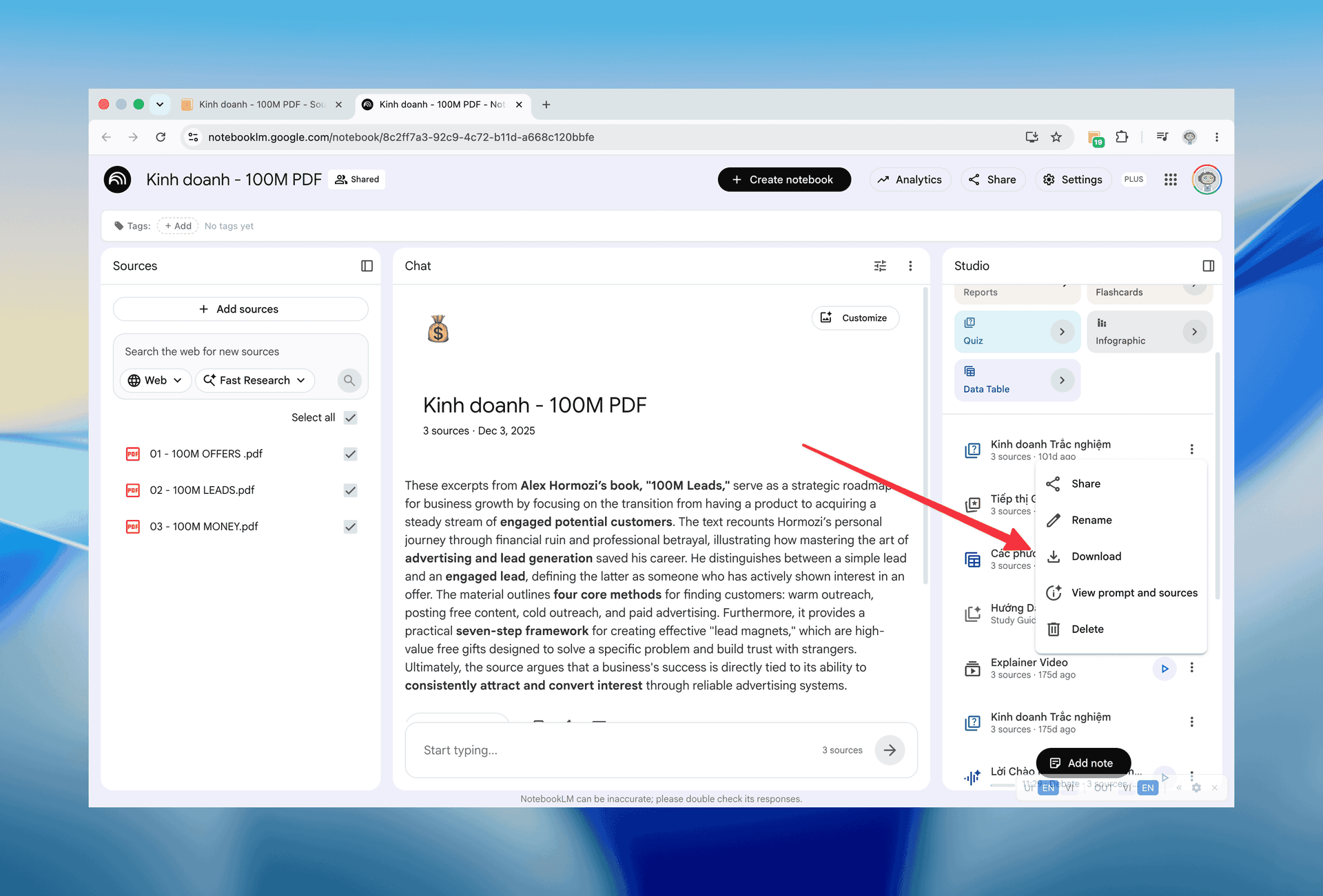Open the Fast Research dropdown
This screenshot has height=896, width=1323.
point(255,380)
